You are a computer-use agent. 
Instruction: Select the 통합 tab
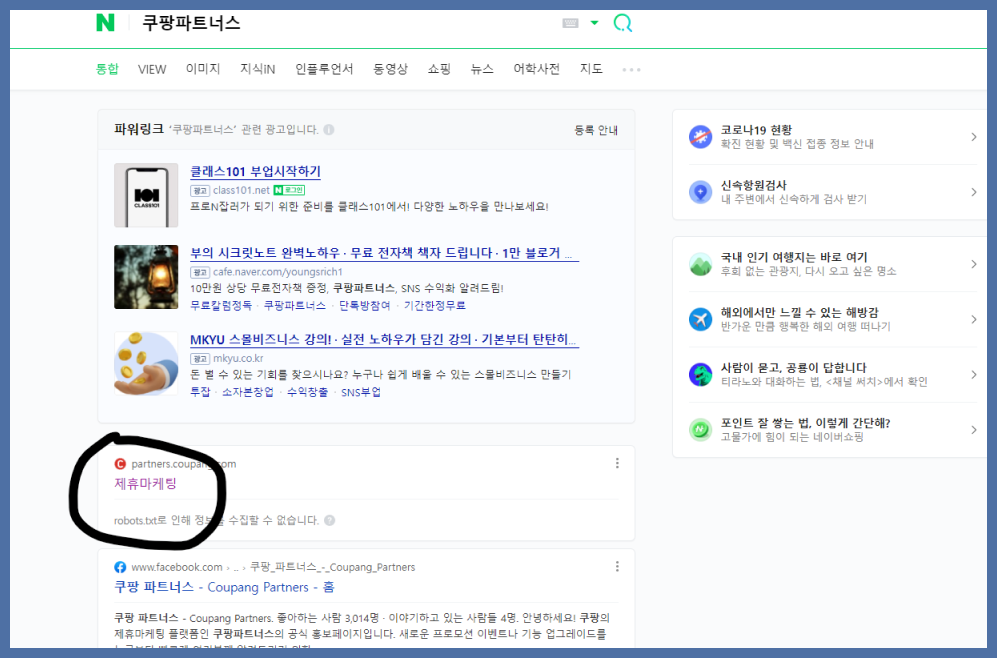point(107,69)
